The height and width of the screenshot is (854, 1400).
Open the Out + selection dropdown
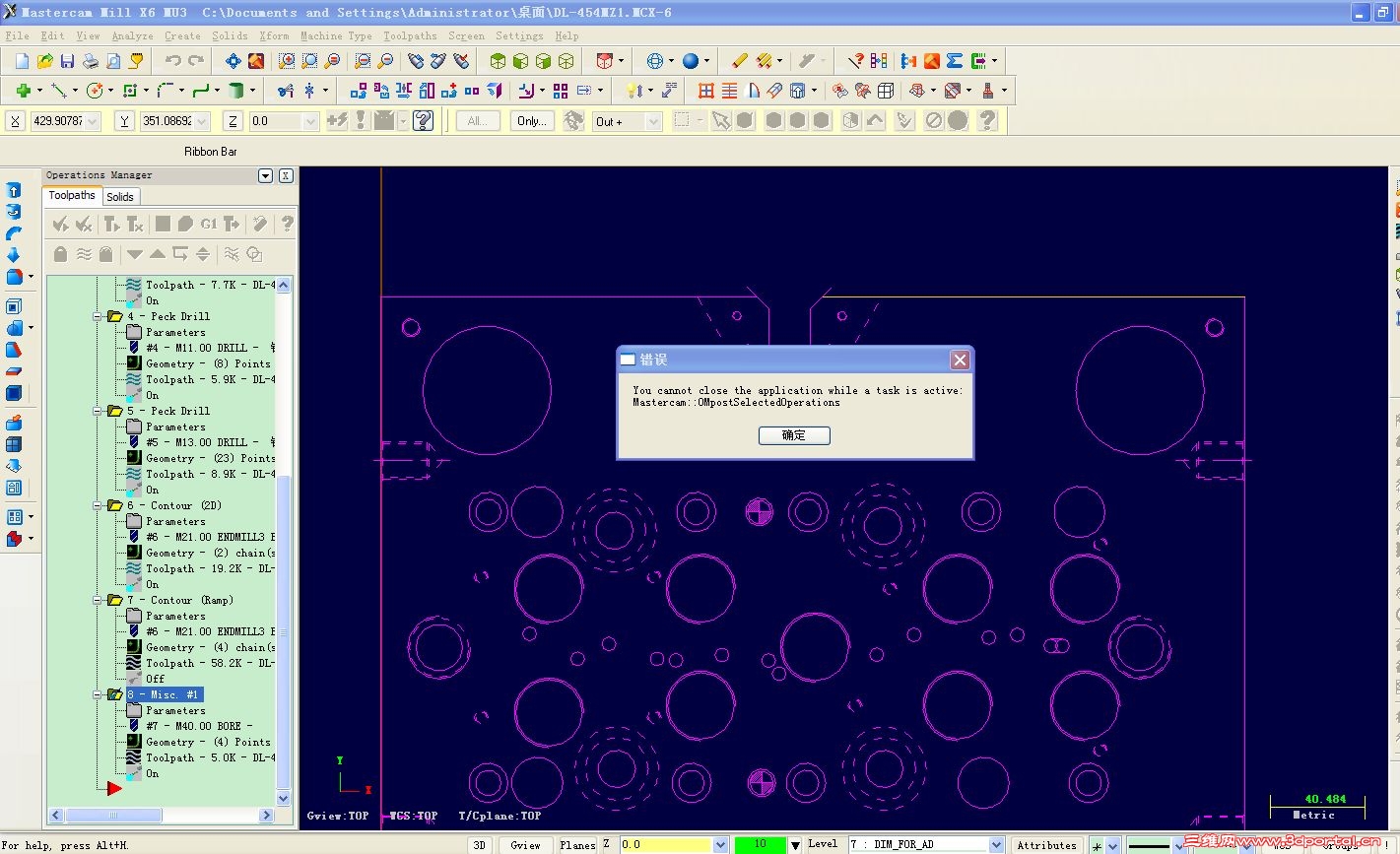coord(653,121)
